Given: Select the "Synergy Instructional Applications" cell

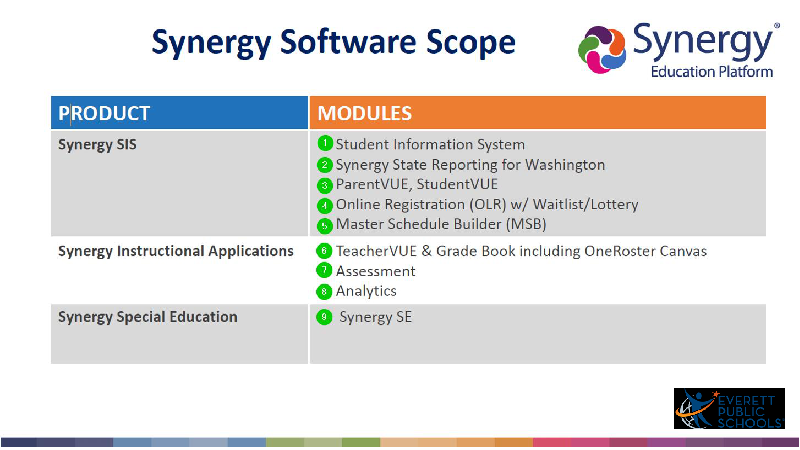Looking at the screenshot, I should [x=179, y=270].
